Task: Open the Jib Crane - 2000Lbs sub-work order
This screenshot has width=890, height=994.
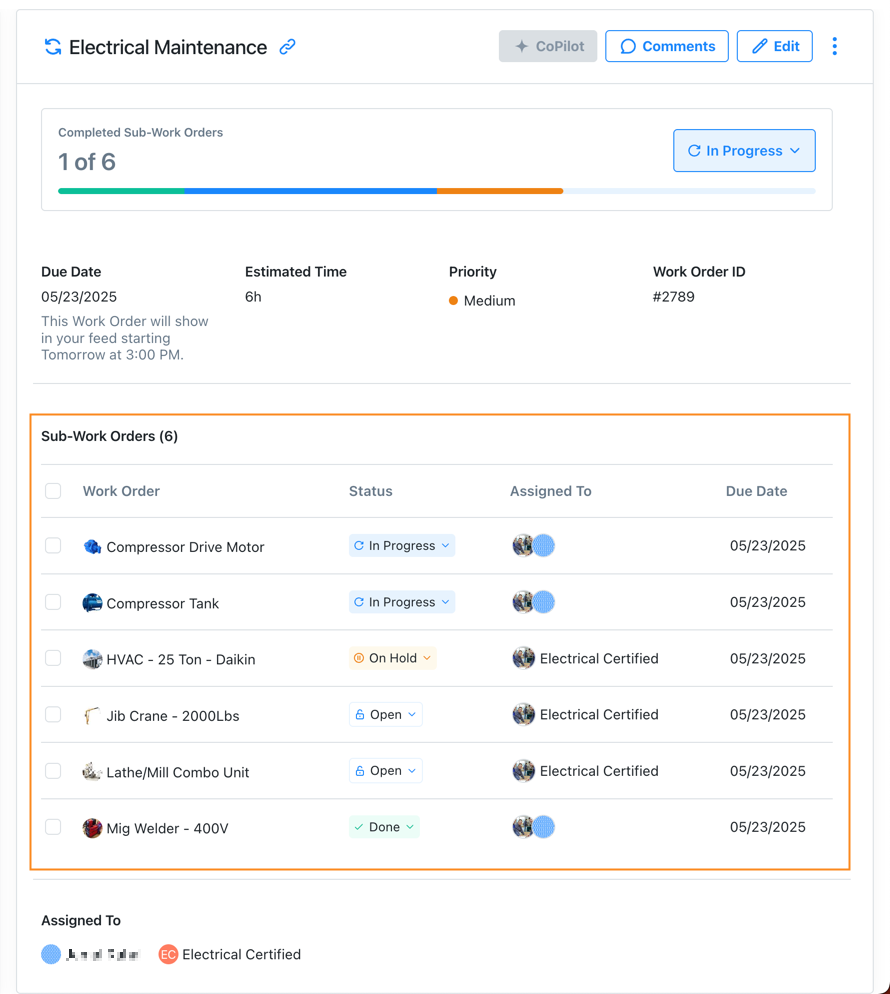Action: click(x=173, y=716)
